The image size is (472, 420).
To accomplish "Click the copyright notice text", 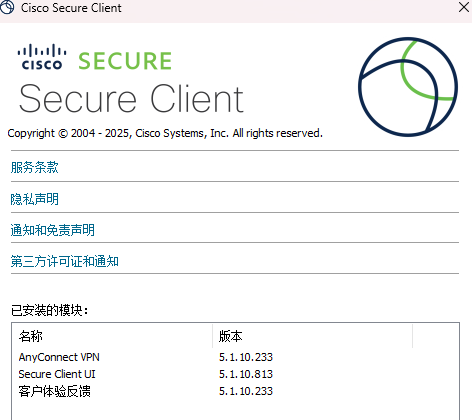I will (x=165, y=133).
